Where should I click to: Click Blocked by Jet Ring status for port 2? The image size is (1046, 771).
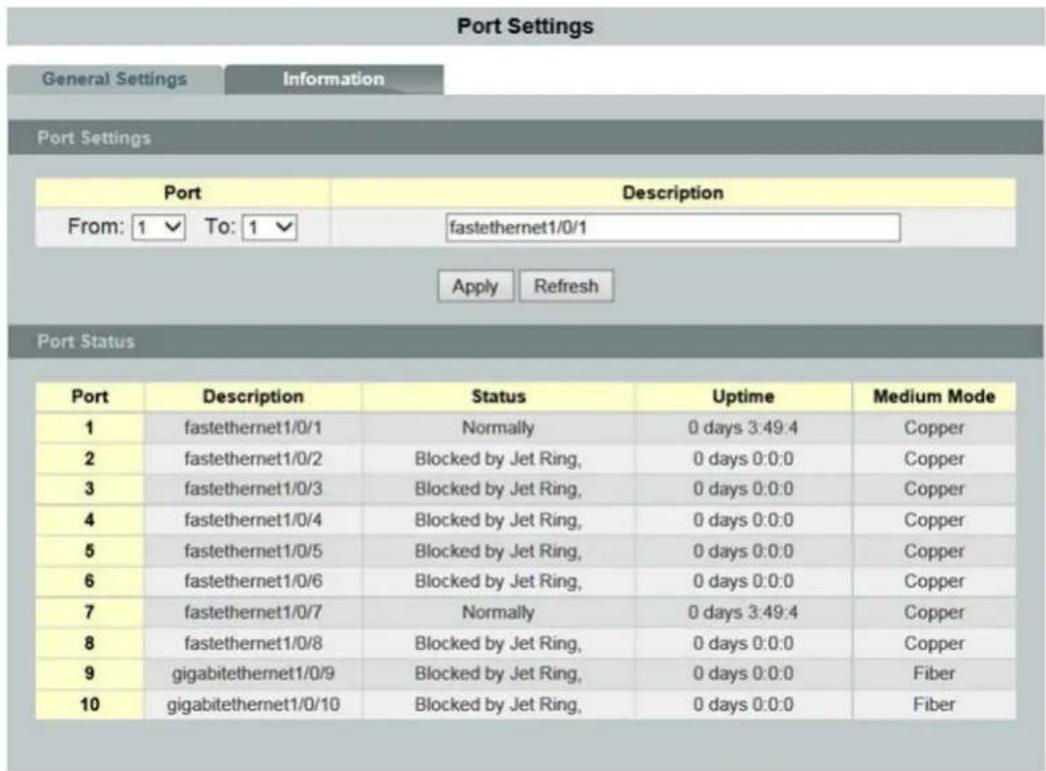[498, 459]
